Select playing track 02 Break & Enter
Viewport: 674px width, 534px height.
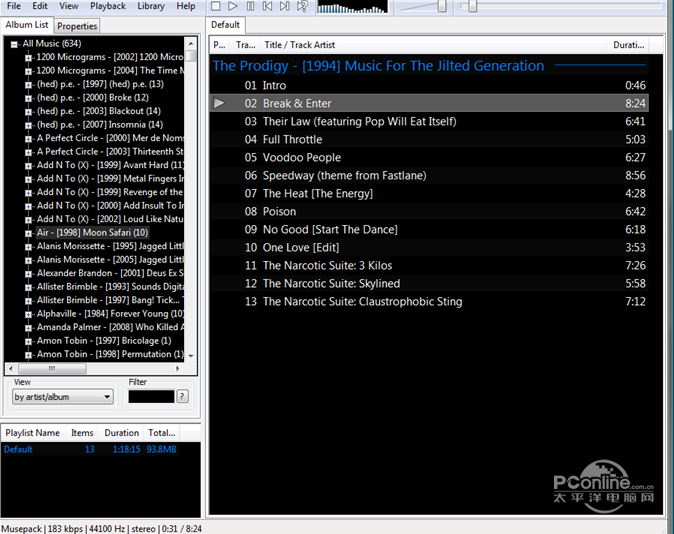pyautogui.click(x=429, y=103)
